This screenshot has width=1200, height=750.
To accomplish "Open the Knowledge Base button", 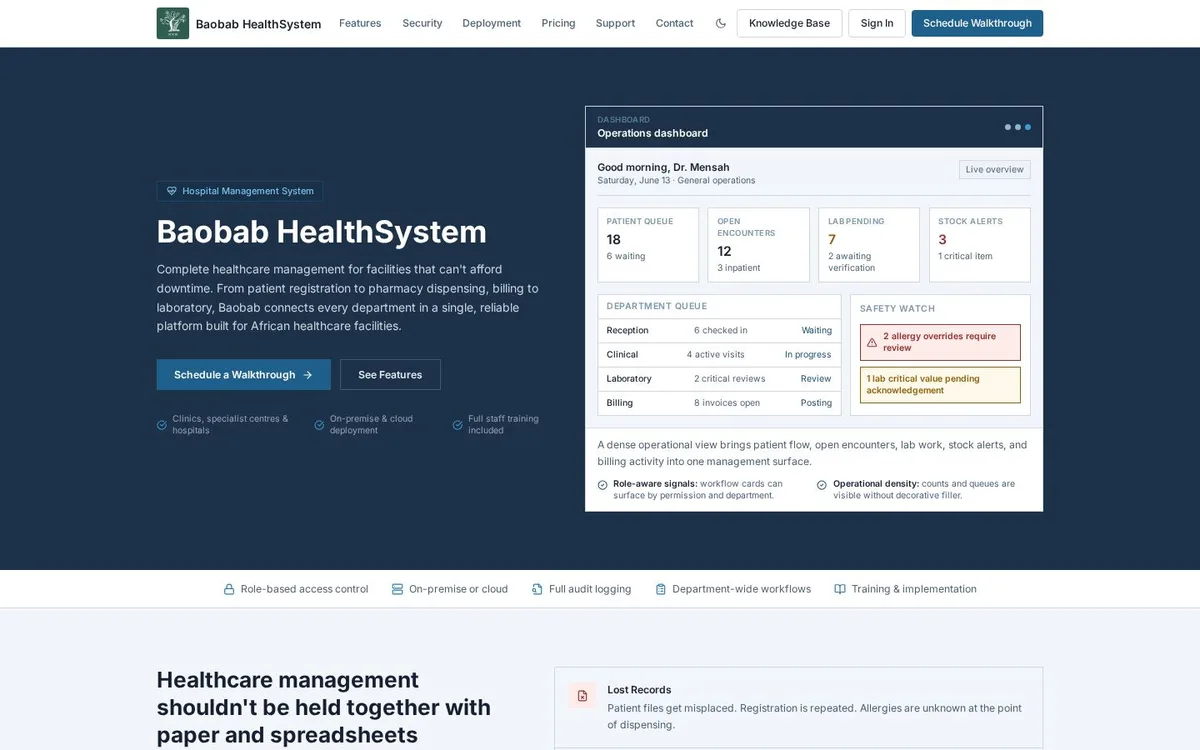I will coord(789,23).
